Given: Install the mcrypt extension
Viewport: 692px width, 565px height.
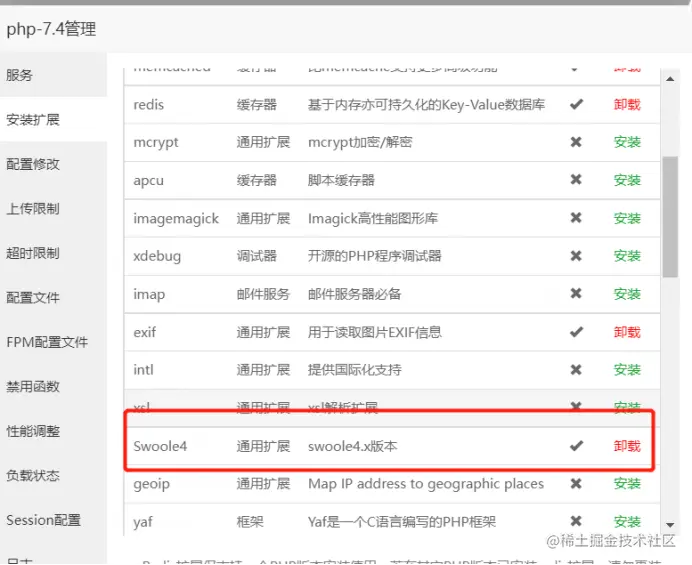Looking at the screenshot, I should point(627,142).
